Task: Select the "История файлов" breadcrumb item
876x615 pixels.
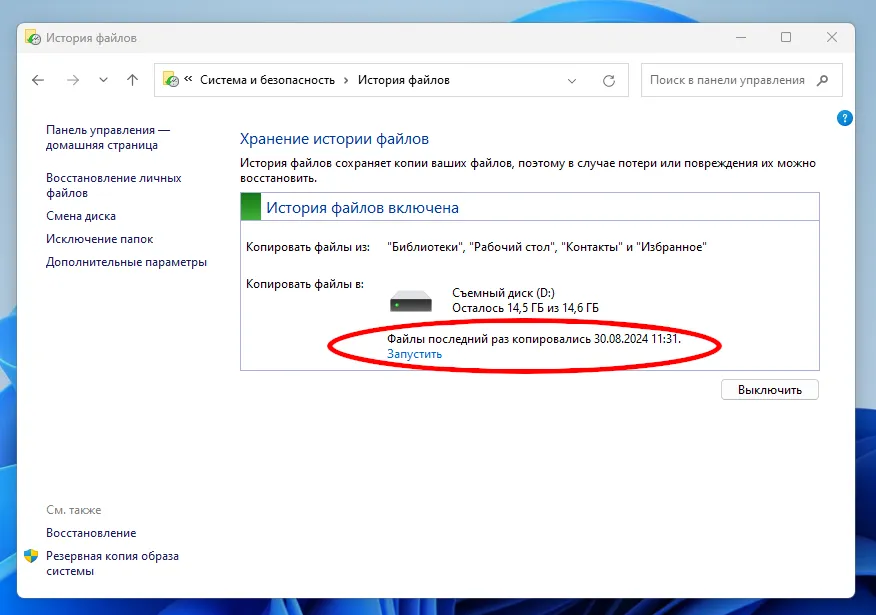Action: tap(403, 80)
